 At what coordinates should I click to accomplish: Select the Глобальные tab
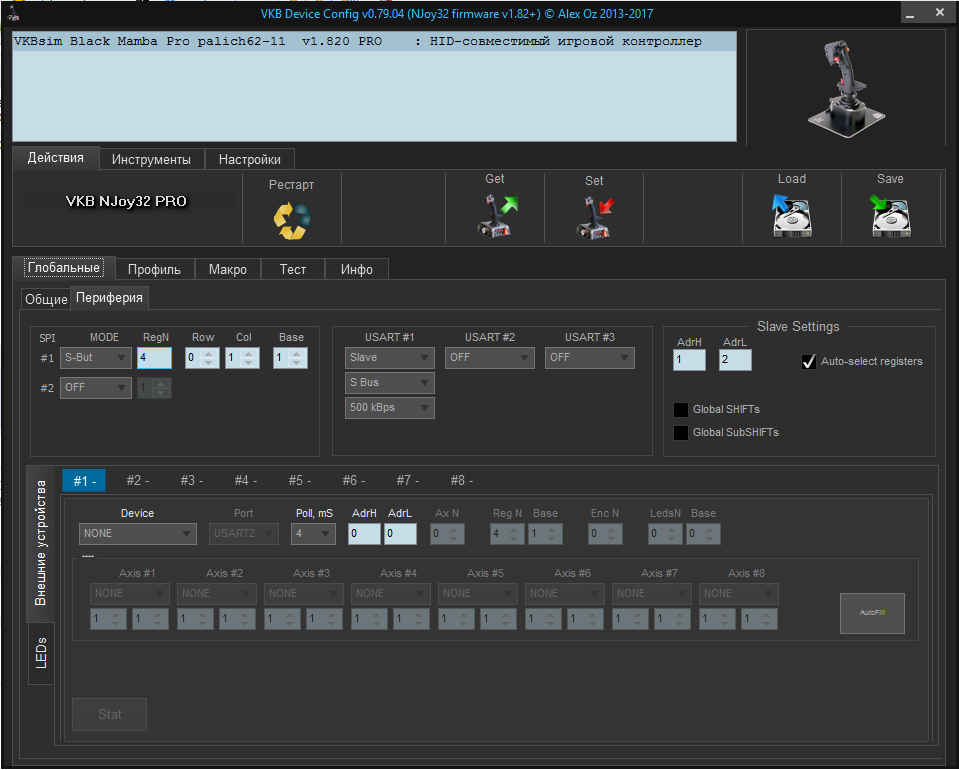[64, 268]
